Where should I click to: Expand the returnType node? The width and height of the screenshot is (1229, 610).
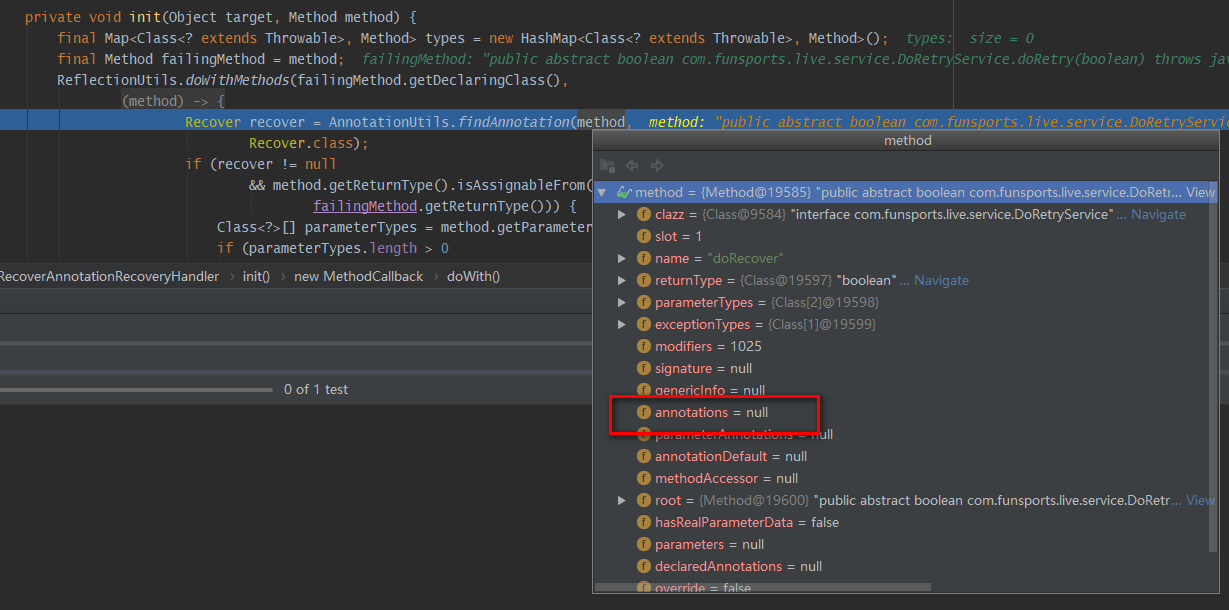(621, 280)
